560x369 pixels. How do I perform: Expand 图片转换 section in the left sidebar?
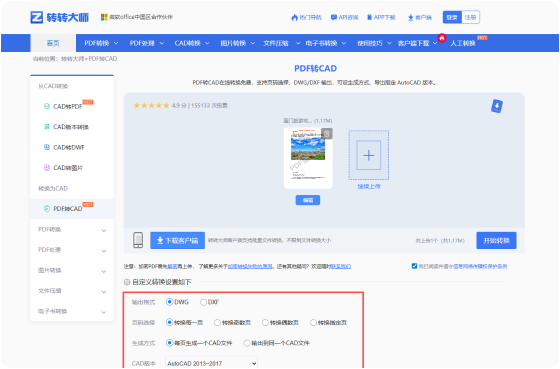pyautogui.click(x=72, y=270)
